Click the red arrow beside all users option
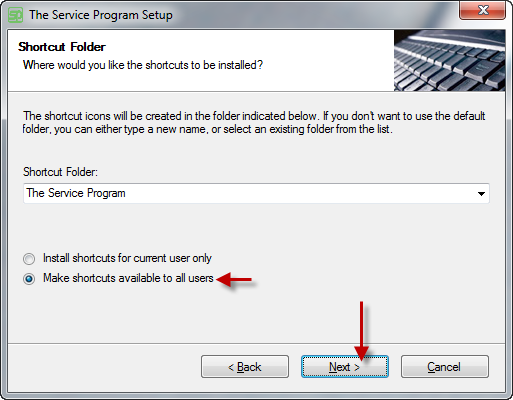513x400 pixels. click(x=234, y=279)
